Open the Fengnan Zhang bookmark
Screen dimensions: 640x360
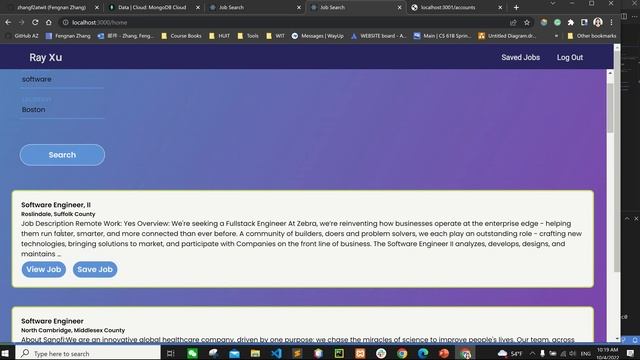tap(68, 36)
